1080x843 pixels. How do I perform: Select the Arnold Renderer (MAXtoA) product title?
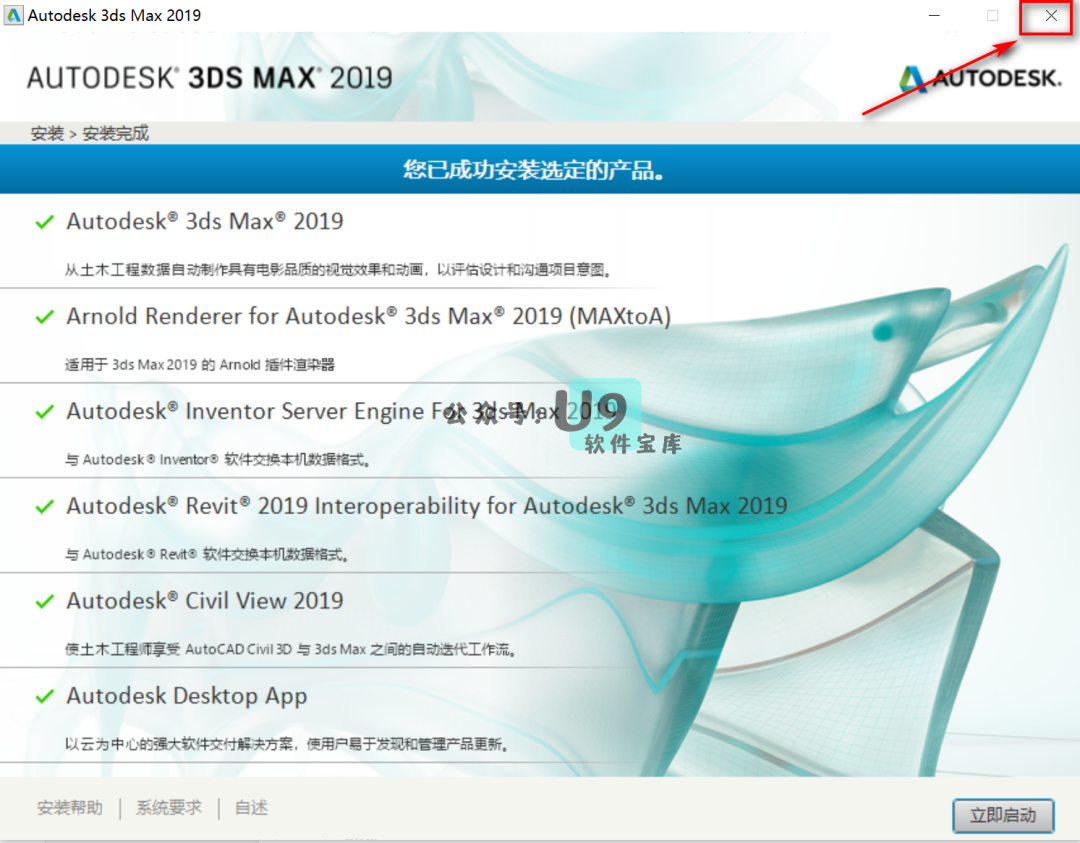click(368, 316)
